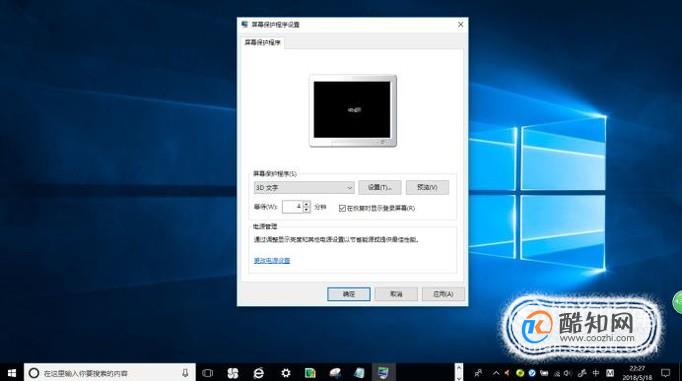
Task: Select the active screen saver settings taskbar icon
Action: [x=383, y=373]
